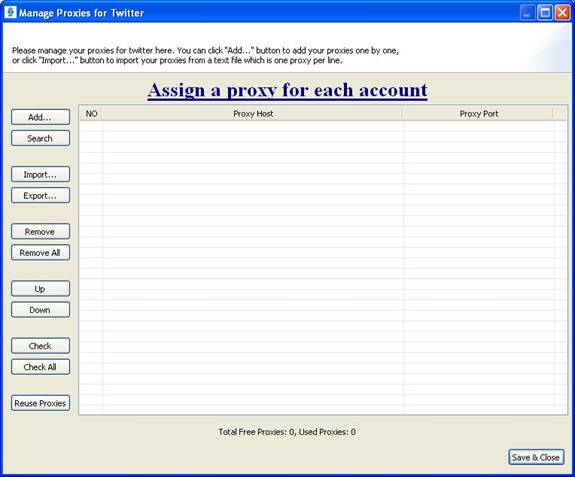Click the Remove All button
Viewport: 575px width, 477px height.
click(x=40, y=253)
